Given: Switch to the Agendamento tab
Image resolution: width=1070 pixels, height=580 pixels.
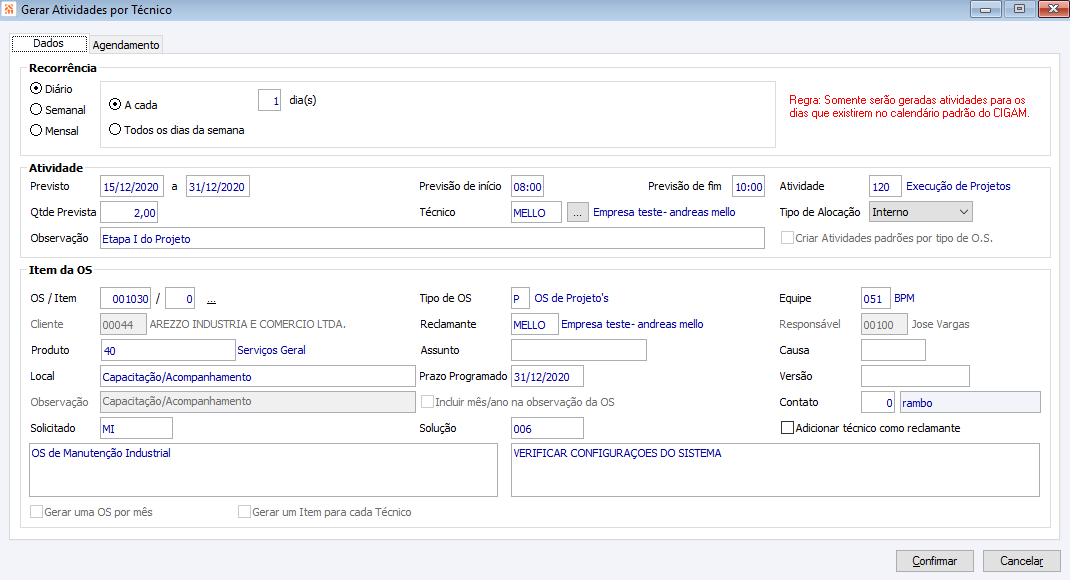Looking at the screenshot, I should (126, 45).
